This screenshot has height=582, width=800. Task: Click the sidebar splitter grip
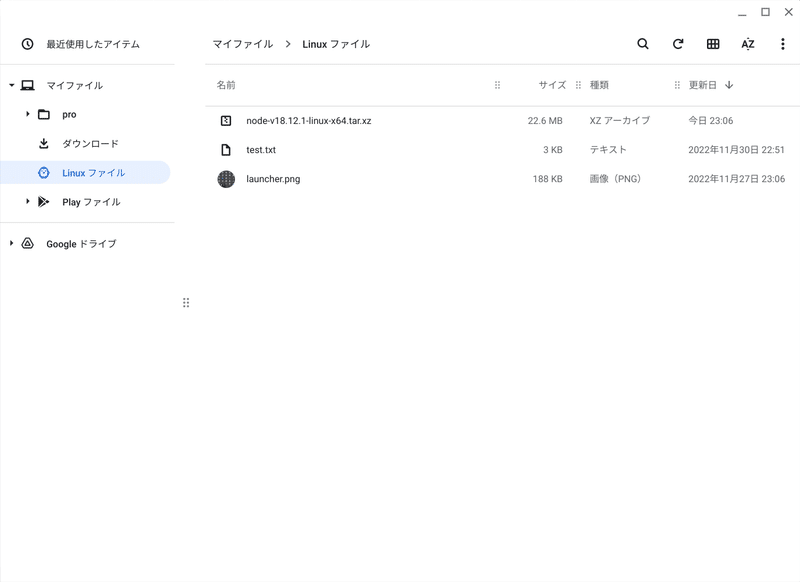click(x=186, y=303)
